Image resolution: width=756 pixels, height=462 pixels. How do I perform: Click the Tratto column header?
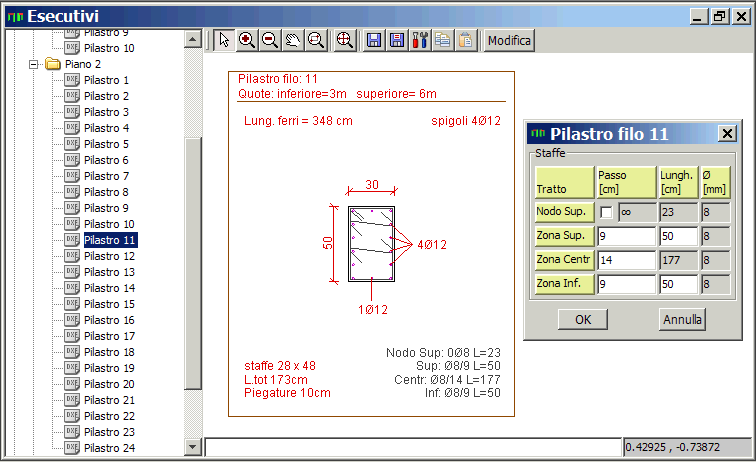[x=564, y=182]
